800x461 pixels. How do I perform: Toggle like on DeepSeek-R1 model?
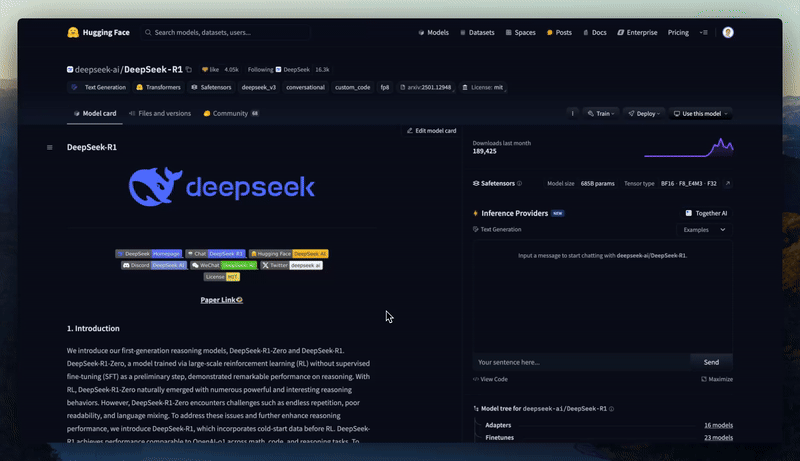(x=210, y=69)
